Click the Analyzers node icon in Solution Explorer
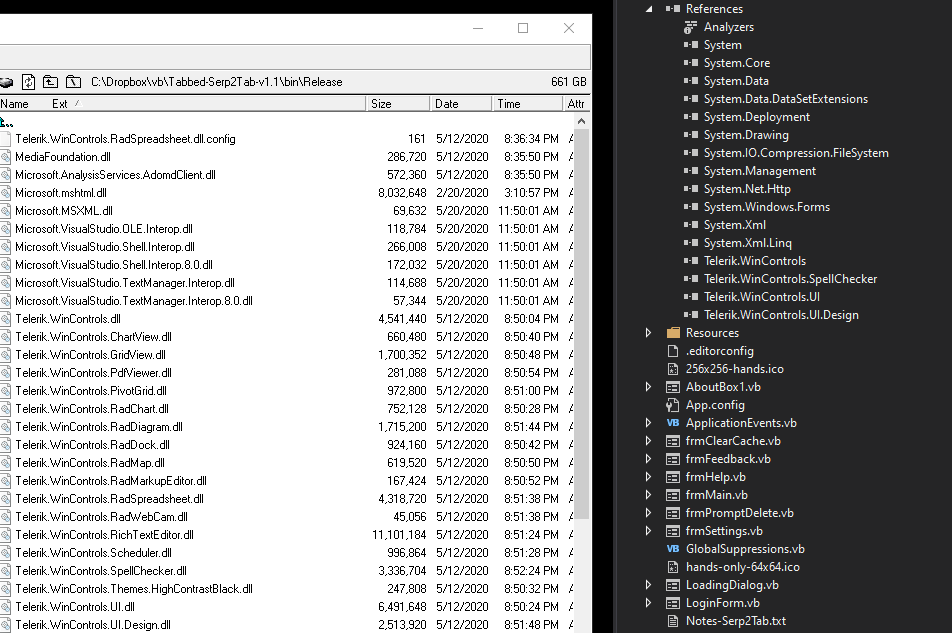 point(690,27)
